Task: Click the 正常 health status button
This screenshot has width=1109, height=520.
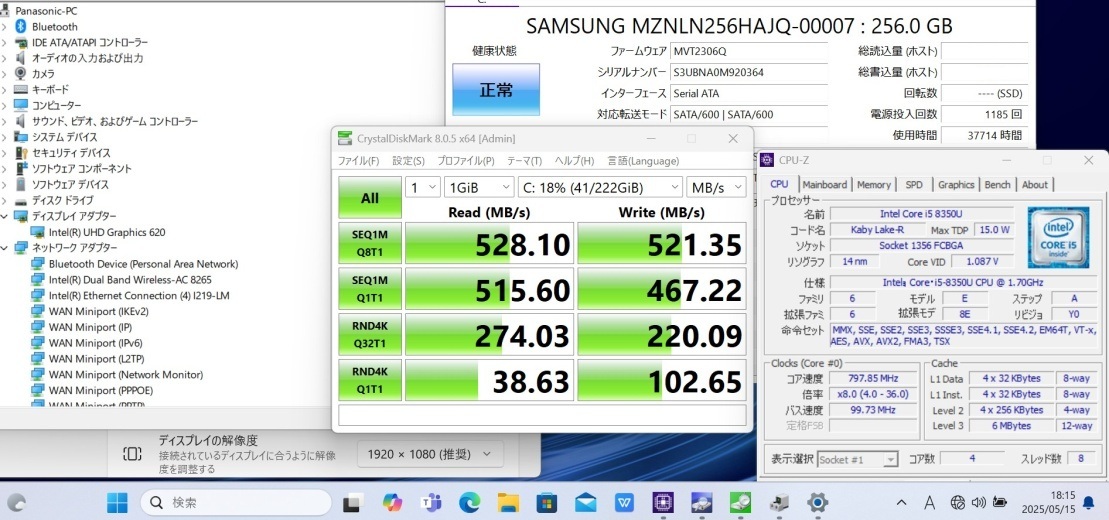Action: tap(496, 90)
